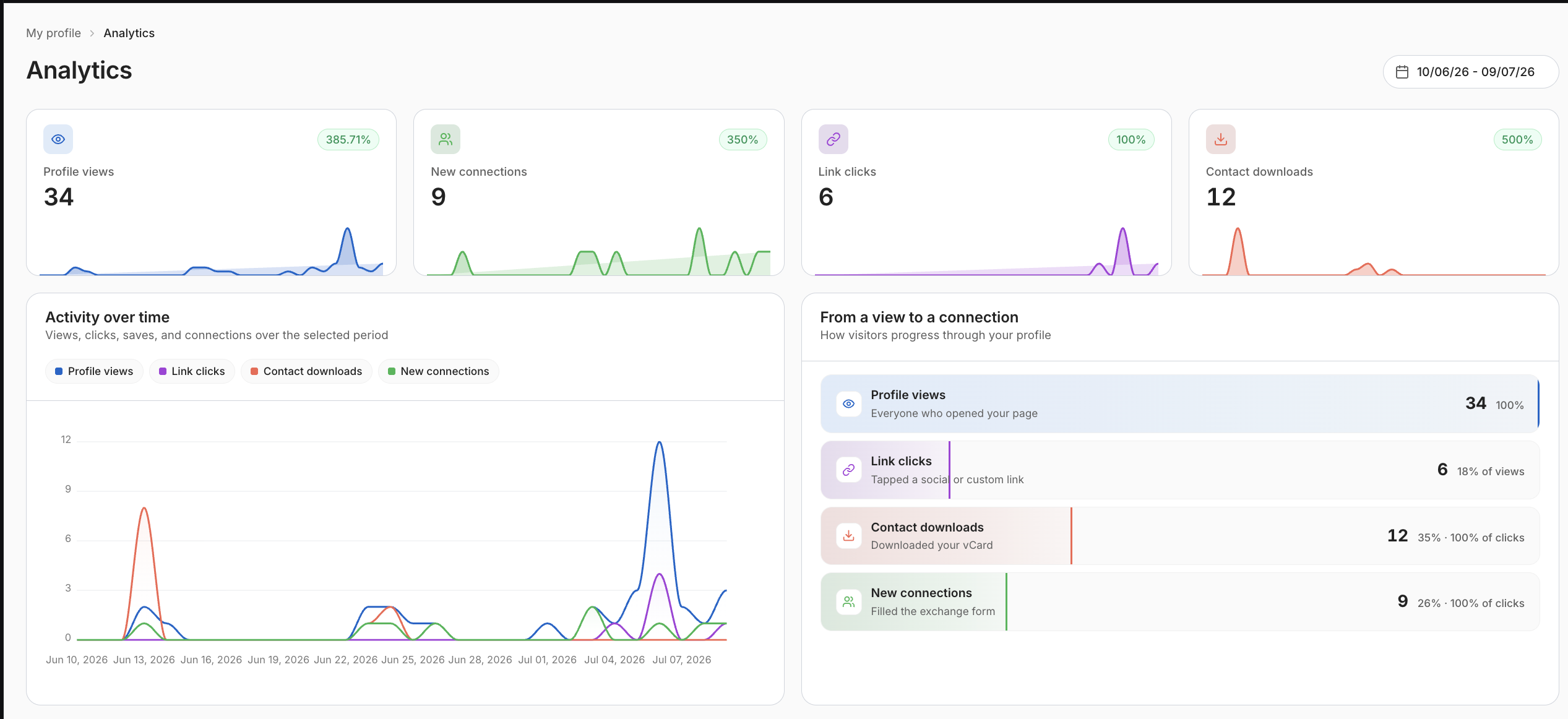Toggle the Profile views chart legend
This screenshot has height=719, width=1568.
pyautogui.click(x=94, y=371)
